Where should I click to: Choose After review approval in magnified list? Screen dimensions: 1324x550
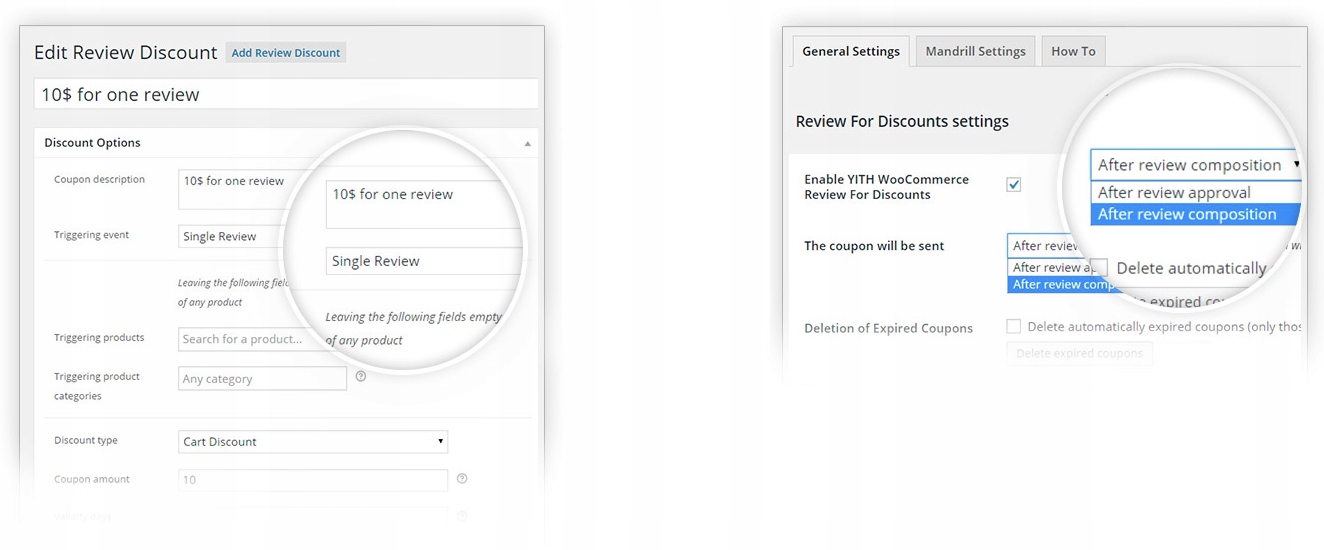1174,193
